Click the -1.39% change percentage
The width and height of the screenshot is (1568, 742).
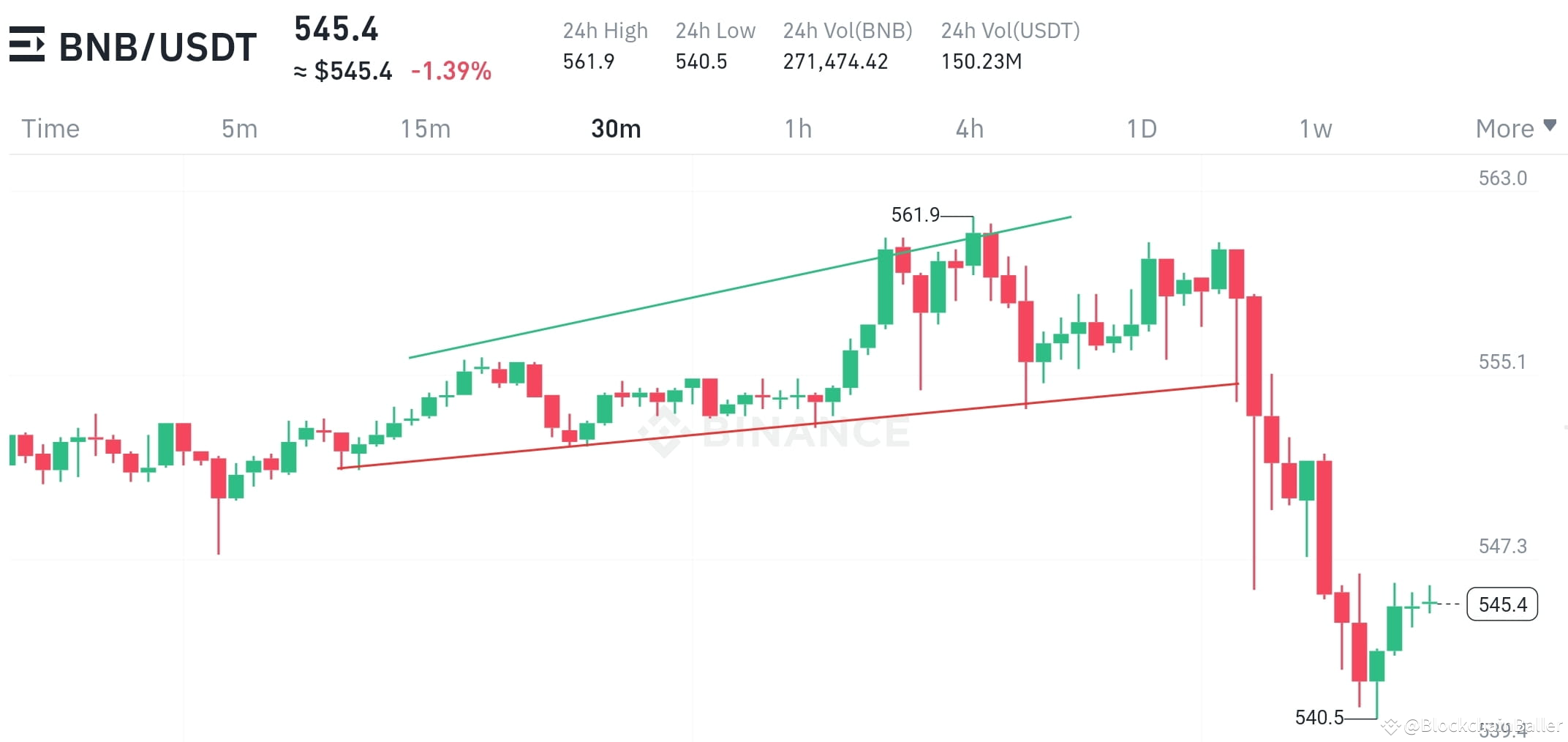(x=451, y=71)
